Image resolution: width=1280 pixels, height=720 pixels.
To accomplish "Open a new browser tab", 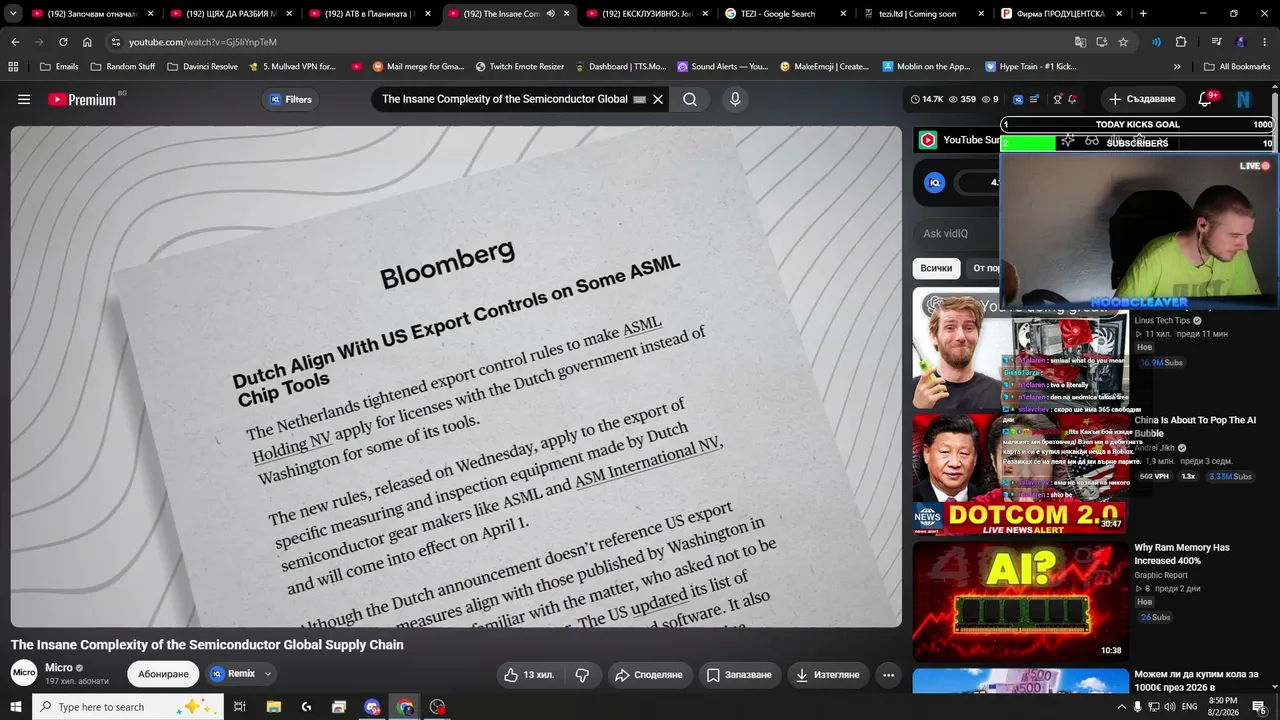I will (1143, 14).
